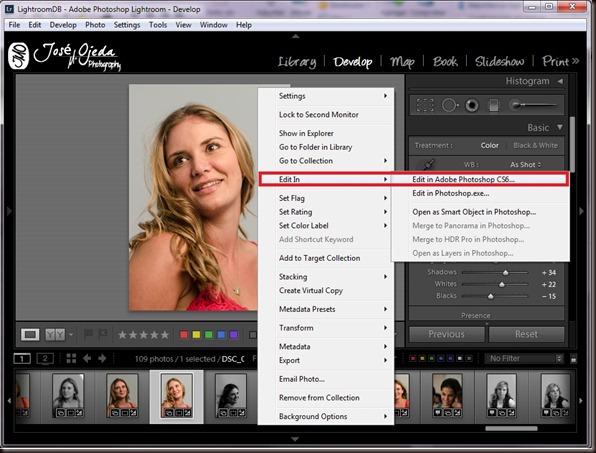
Task: Select the Graduated Filter tool
Action: point(494,105)
